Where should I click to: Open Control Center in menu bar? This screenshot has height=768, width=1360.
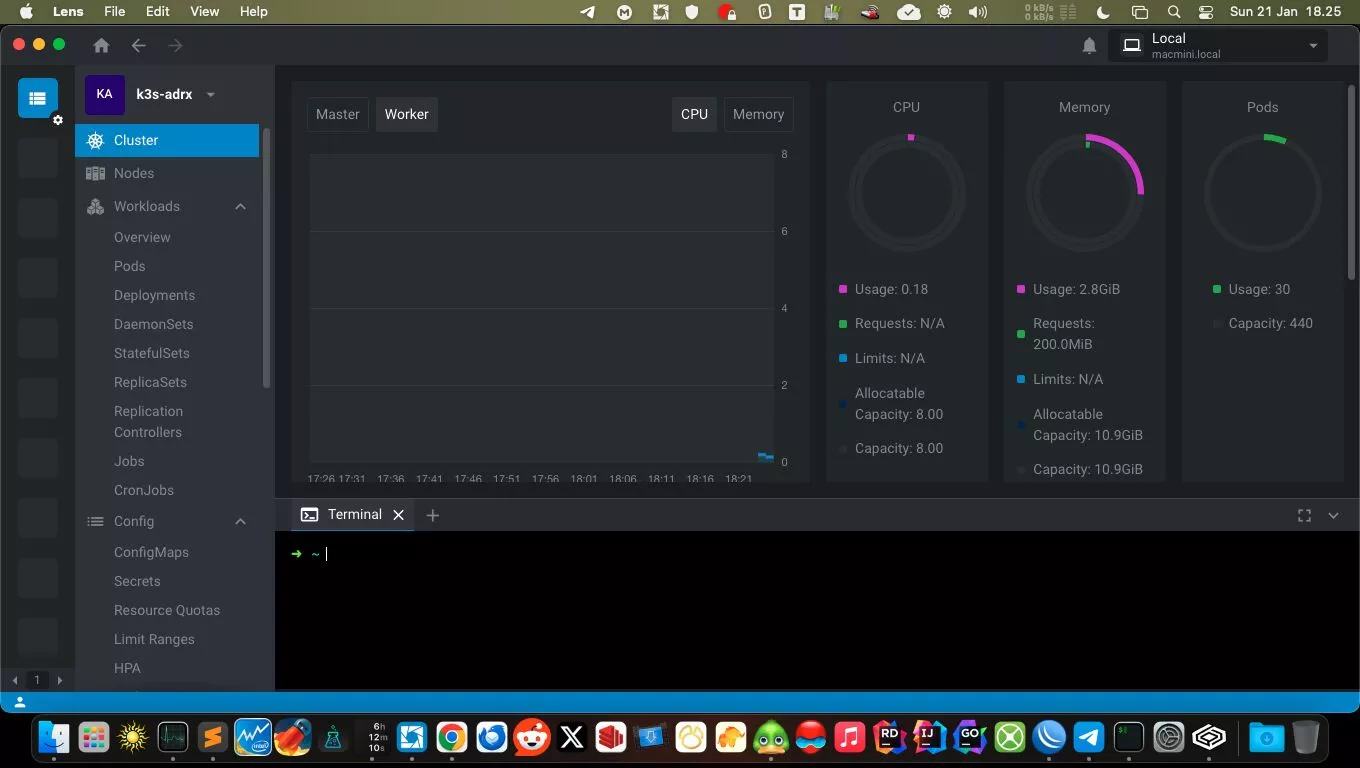(1205, 12)
